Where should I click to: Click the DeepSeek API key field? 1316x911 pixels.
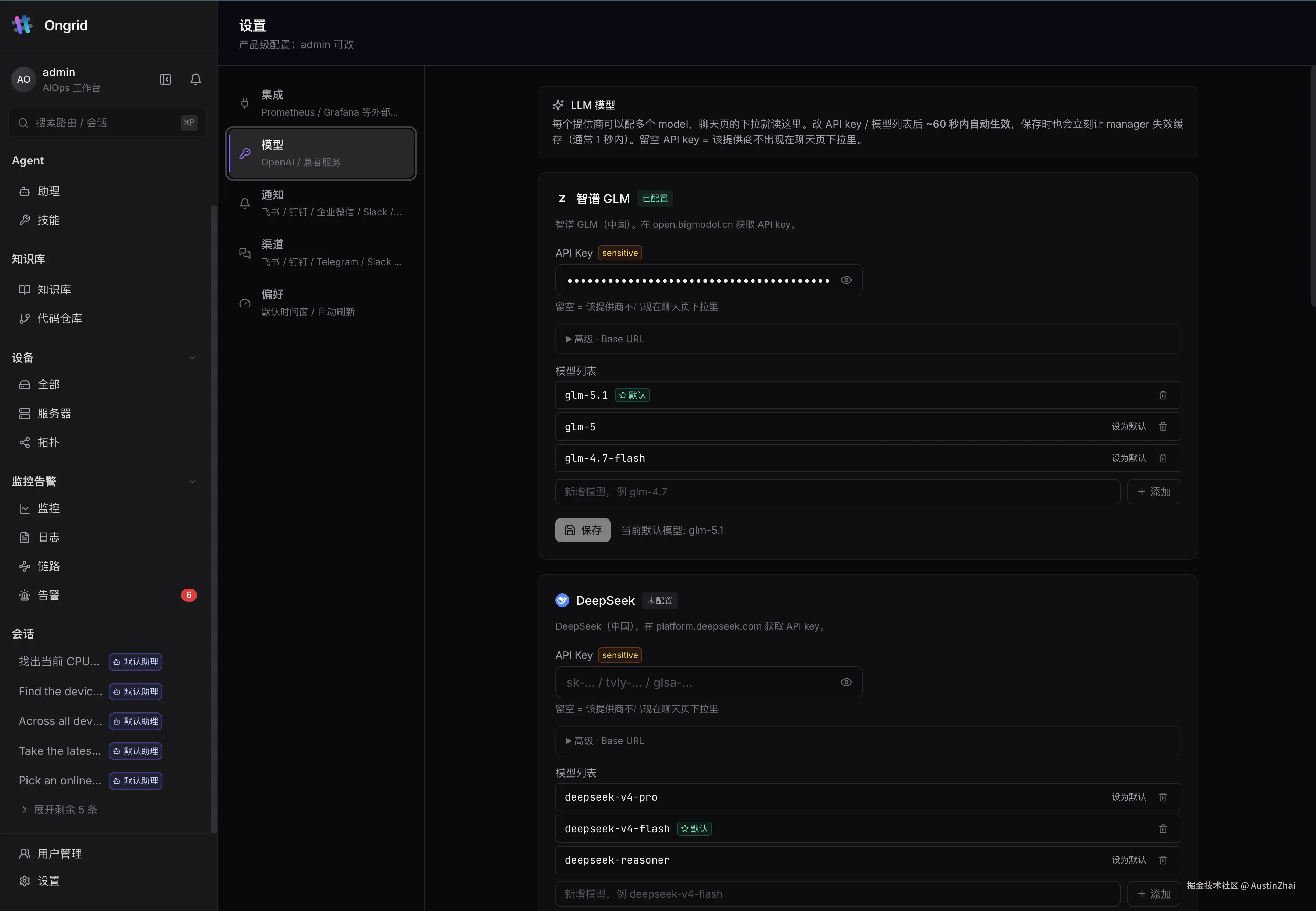point(709,682)
